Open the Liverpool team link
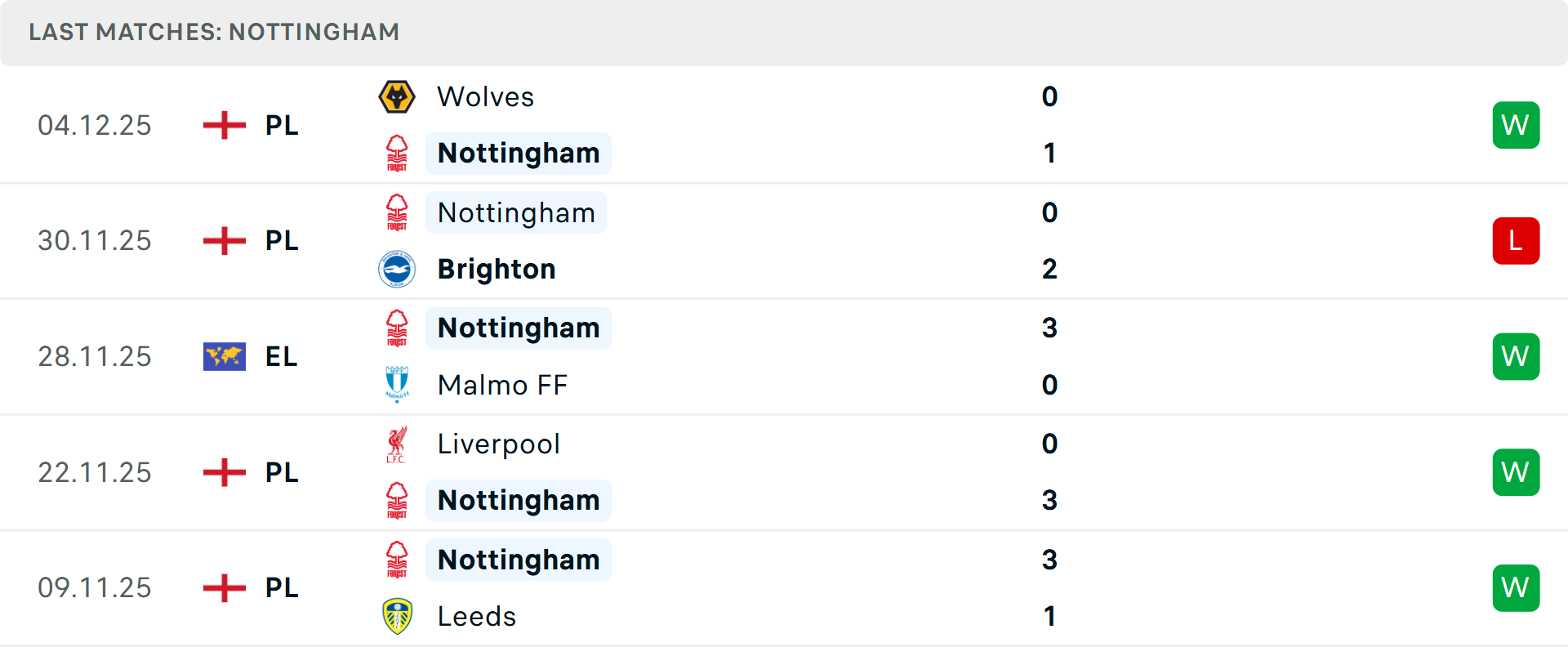1568x647 pixels. [x=498, y=444]
